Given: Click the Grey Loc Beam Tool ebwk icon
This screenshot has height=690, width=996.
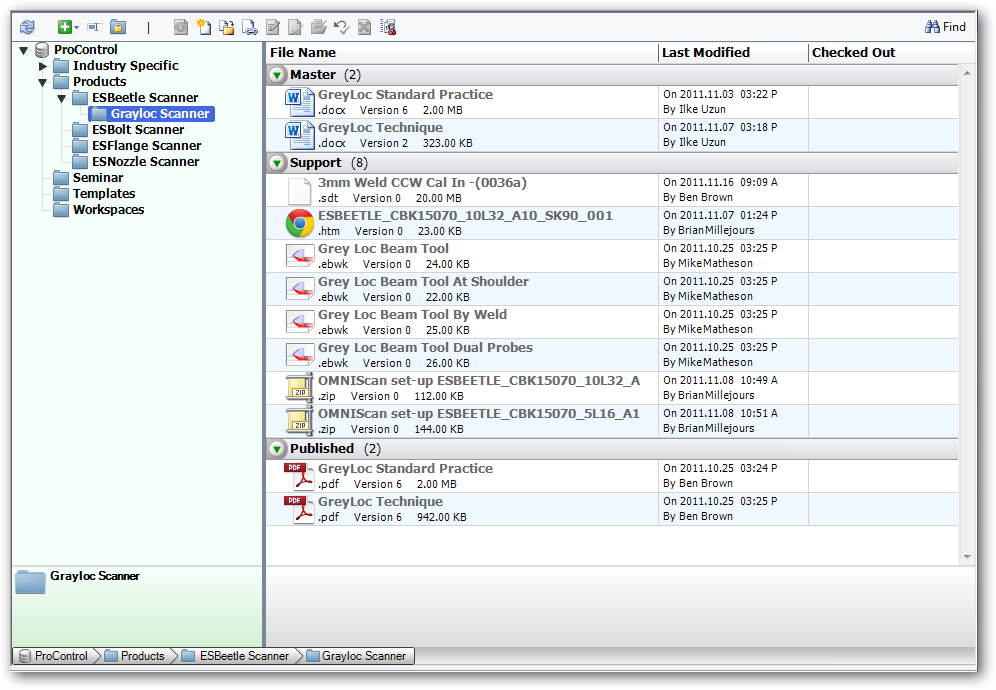Looking at the screenshot, I should 299,257.
